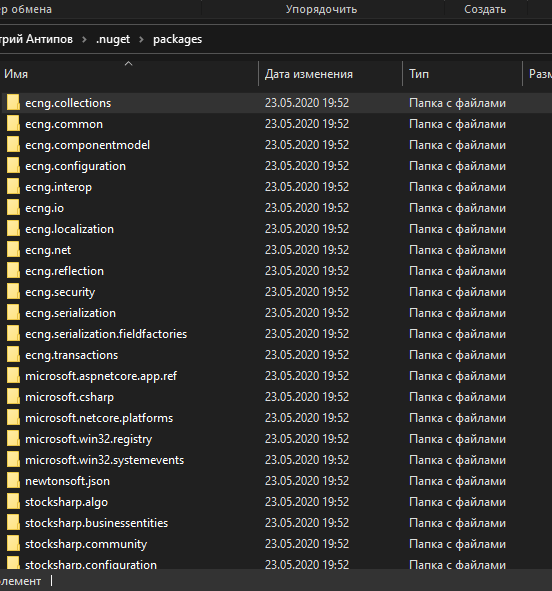
Task: Go to the .nuget breadcrumb folder
Action: click(113, 39)
